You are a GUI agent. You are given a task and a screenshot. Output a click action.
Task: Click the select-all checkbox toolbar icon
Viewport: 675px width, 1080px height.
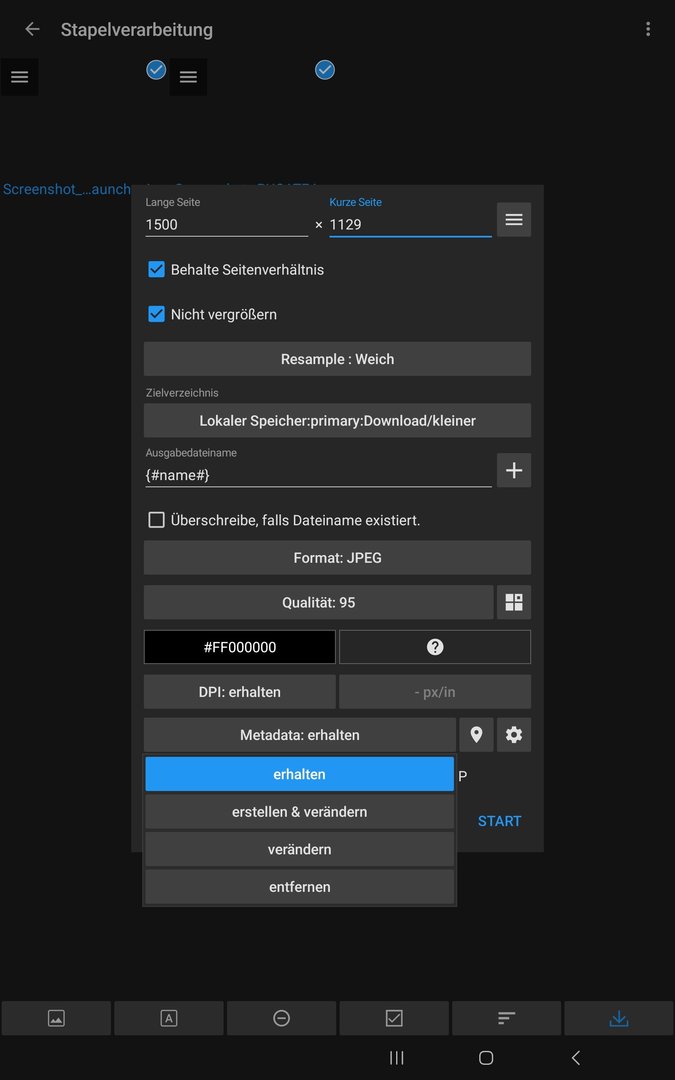tap(394, 1018)
